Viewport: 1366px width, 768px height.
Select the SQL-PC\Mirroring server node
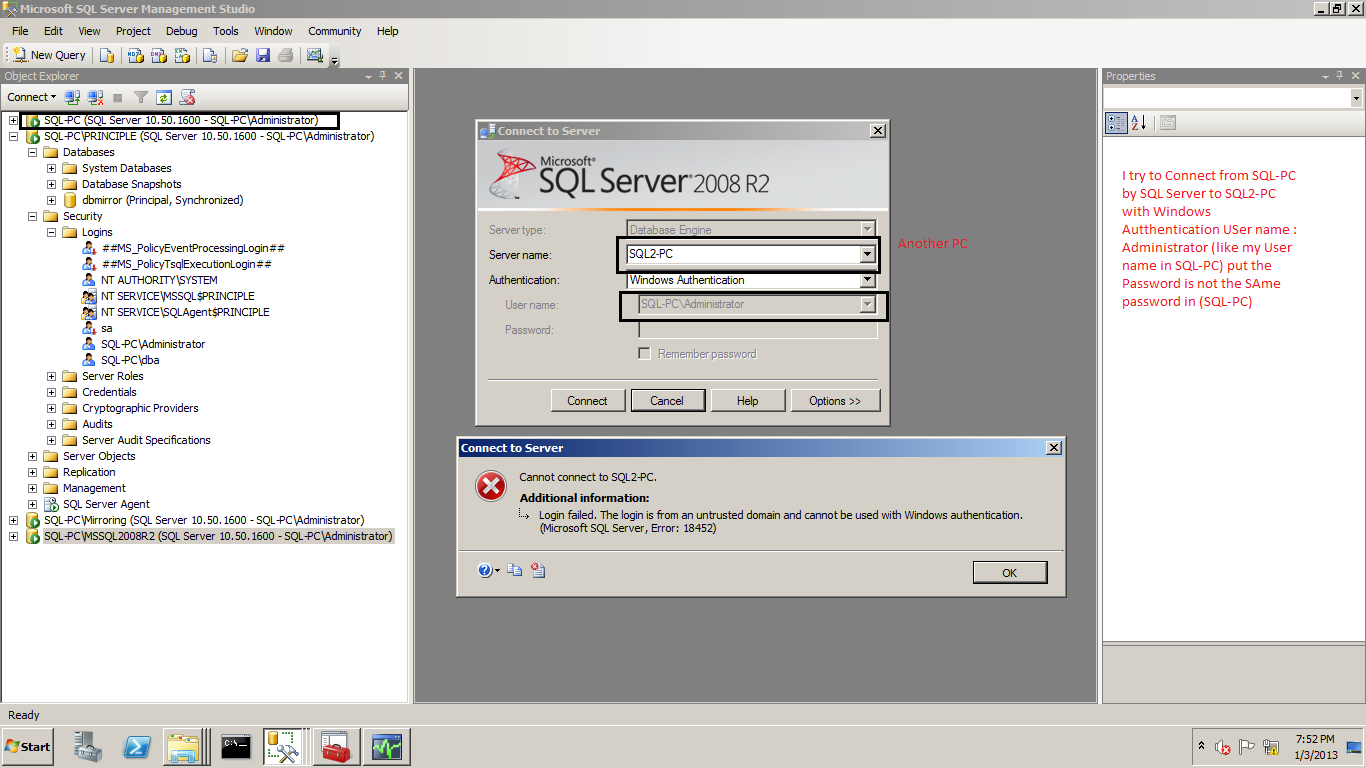[x=204, y=520]
